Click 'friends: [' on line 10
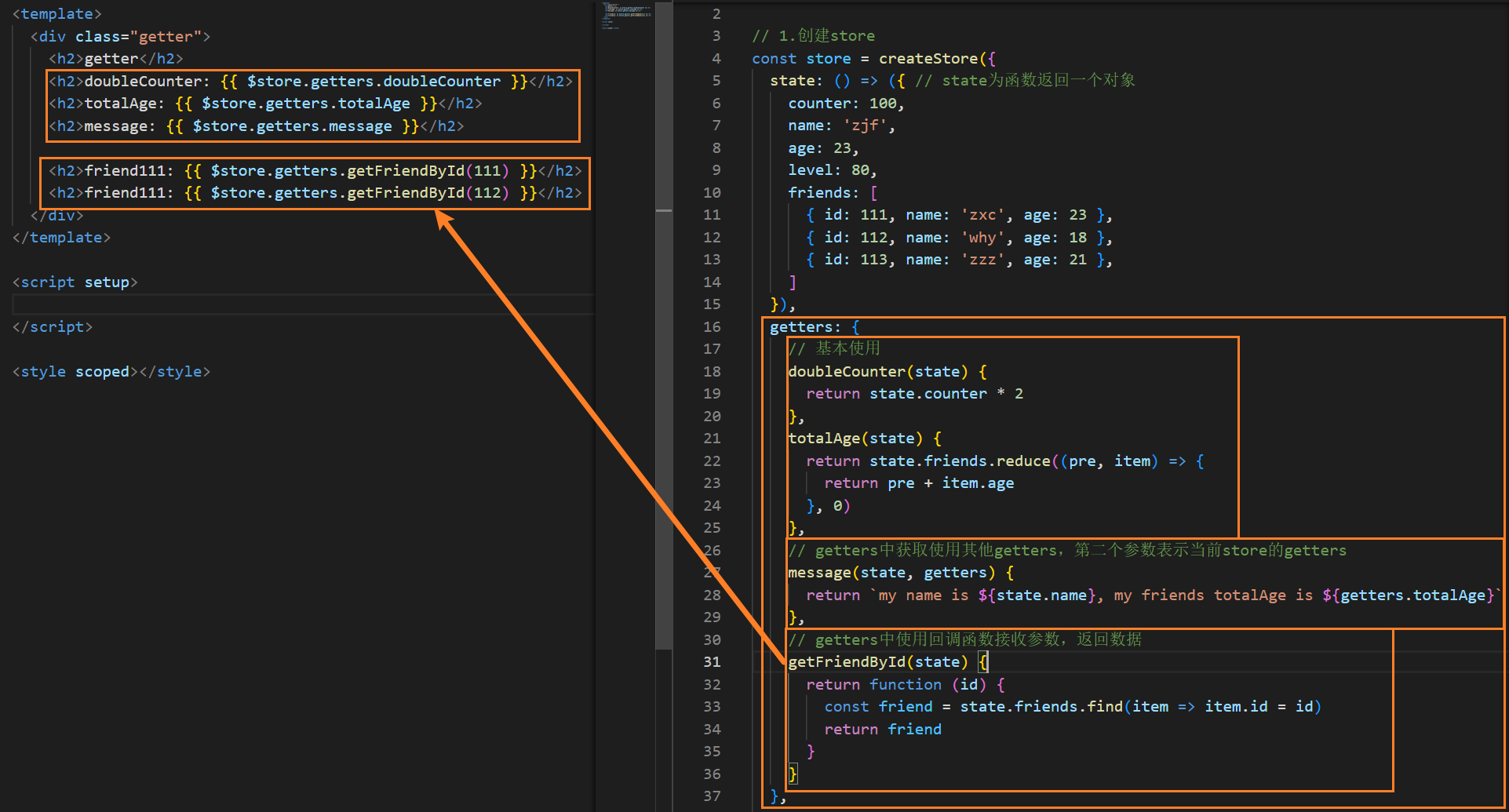Image resolution: width=1509 pixels, height=812 pixels. [833, 193]
